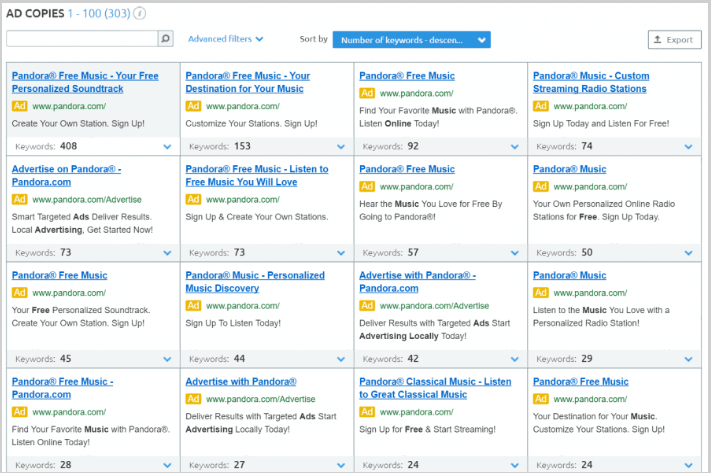Image resolution: width=711 pixels, height=473 pixels.
Task: Click the Ad badge in the 28-keywords card
Action: 19,412
